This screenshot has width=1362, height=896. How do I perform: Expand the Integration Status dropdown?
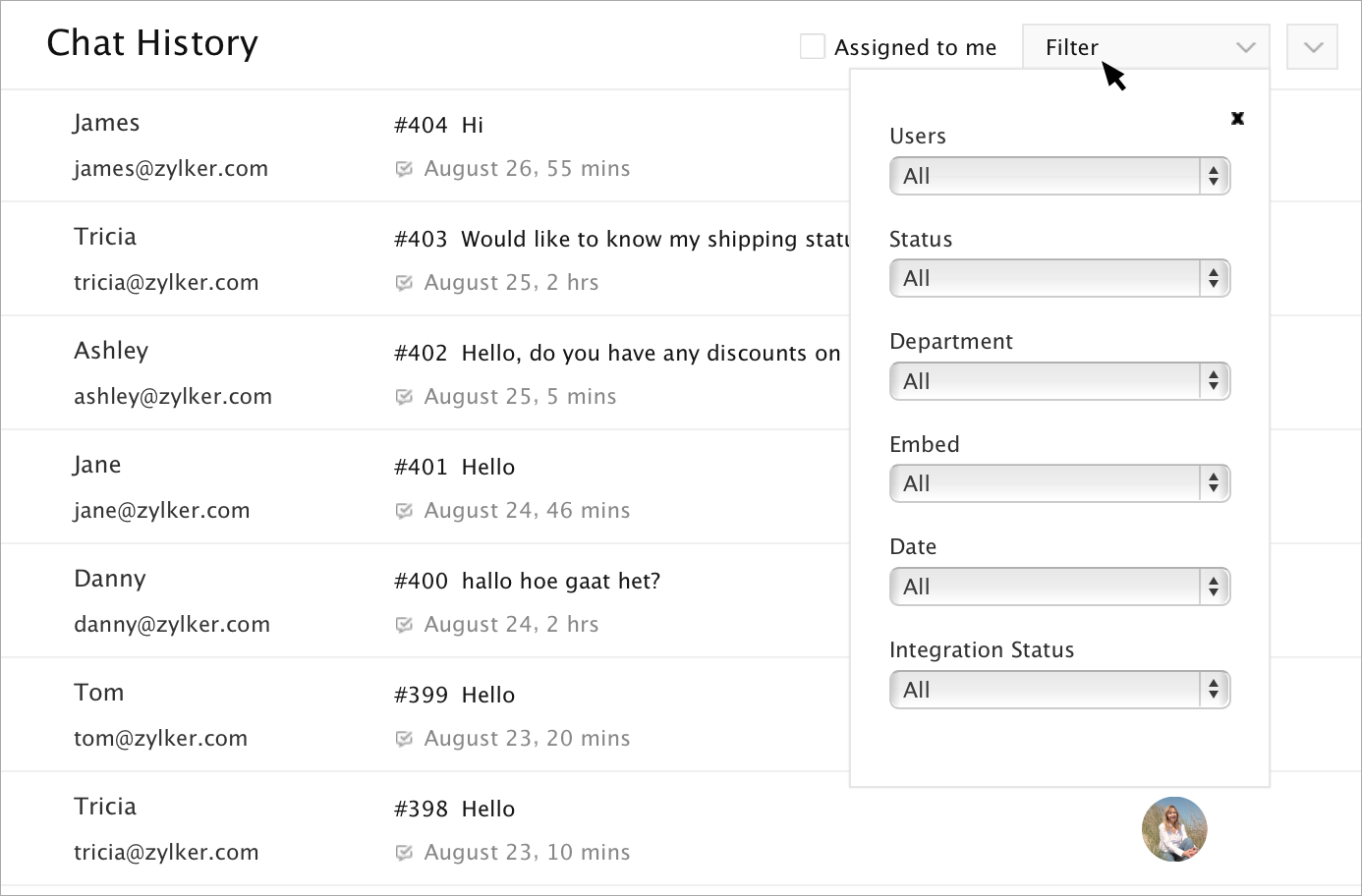[1059, 690]
